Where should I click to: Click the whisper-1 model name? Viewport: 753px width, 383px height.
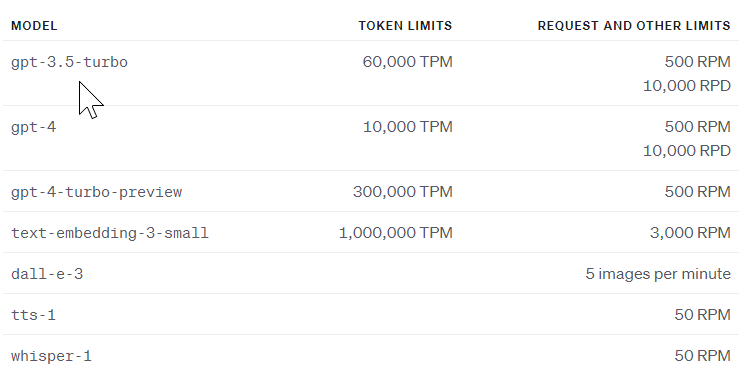click(x=51, y=356)
